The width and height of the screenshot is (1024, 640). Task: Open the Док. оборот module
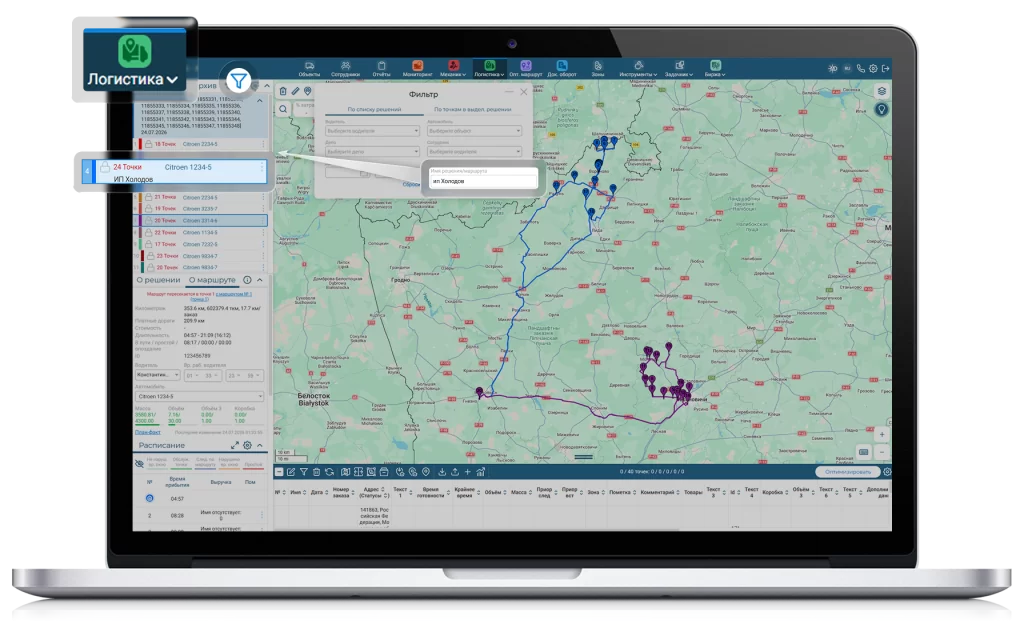coord(562,69)
